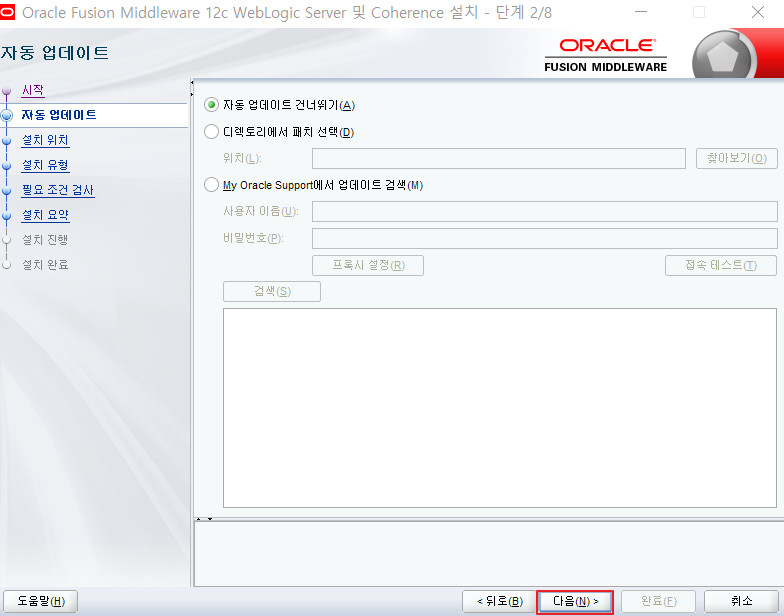Click the bottom message pane
The width and height of the screenshot is (784, 616).
[x=488, y=554]
